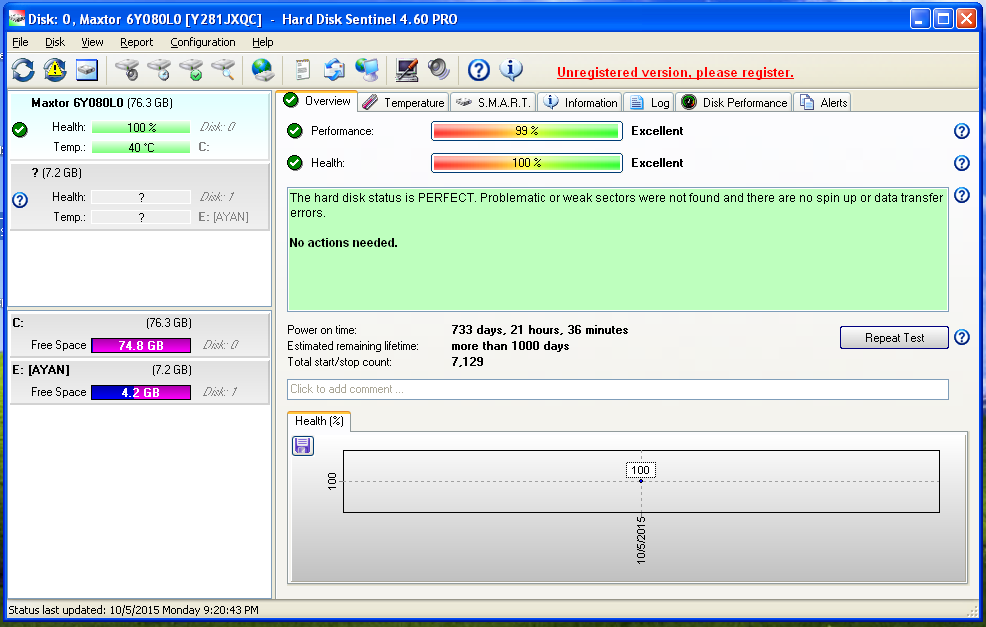
Task: Click the disk with magnifier toolbar icon
Action: click(x=223, y=70)
